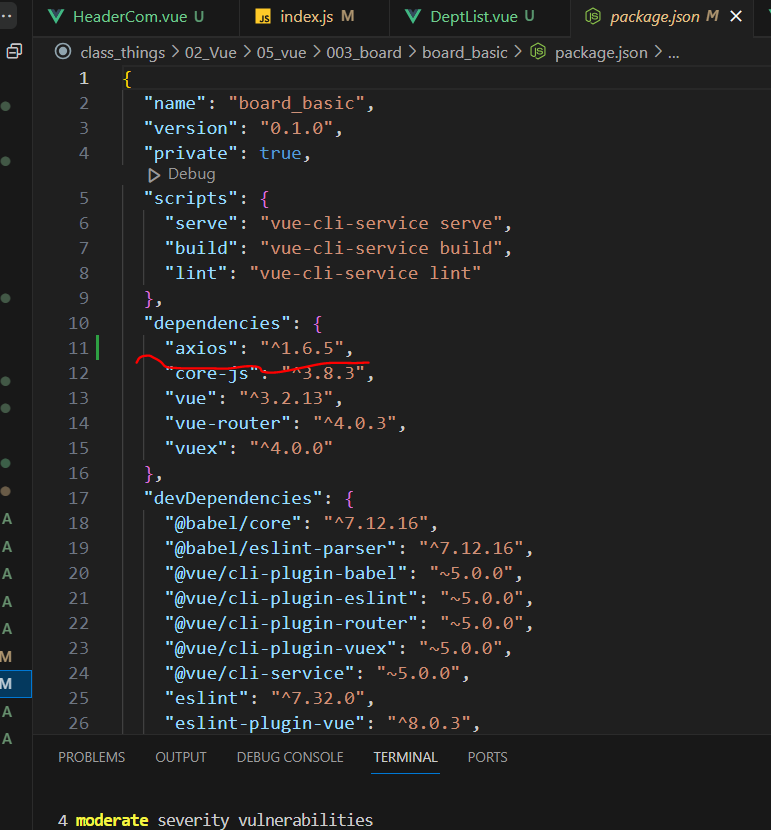The height and width of the screenshot is (830, 771).
Task: Click the "^1.6.5" axios version value
Action: point(302,348)
